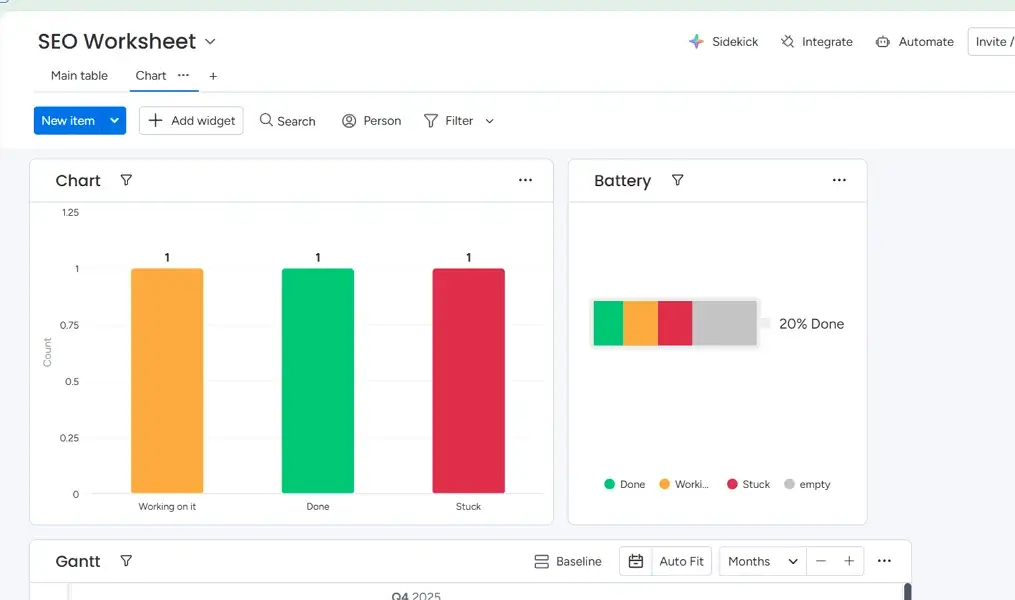Click the Gantt calendar icon next to Auto Fit
Viewport: 1015px width, 600px height.
(x=636, y=561)
